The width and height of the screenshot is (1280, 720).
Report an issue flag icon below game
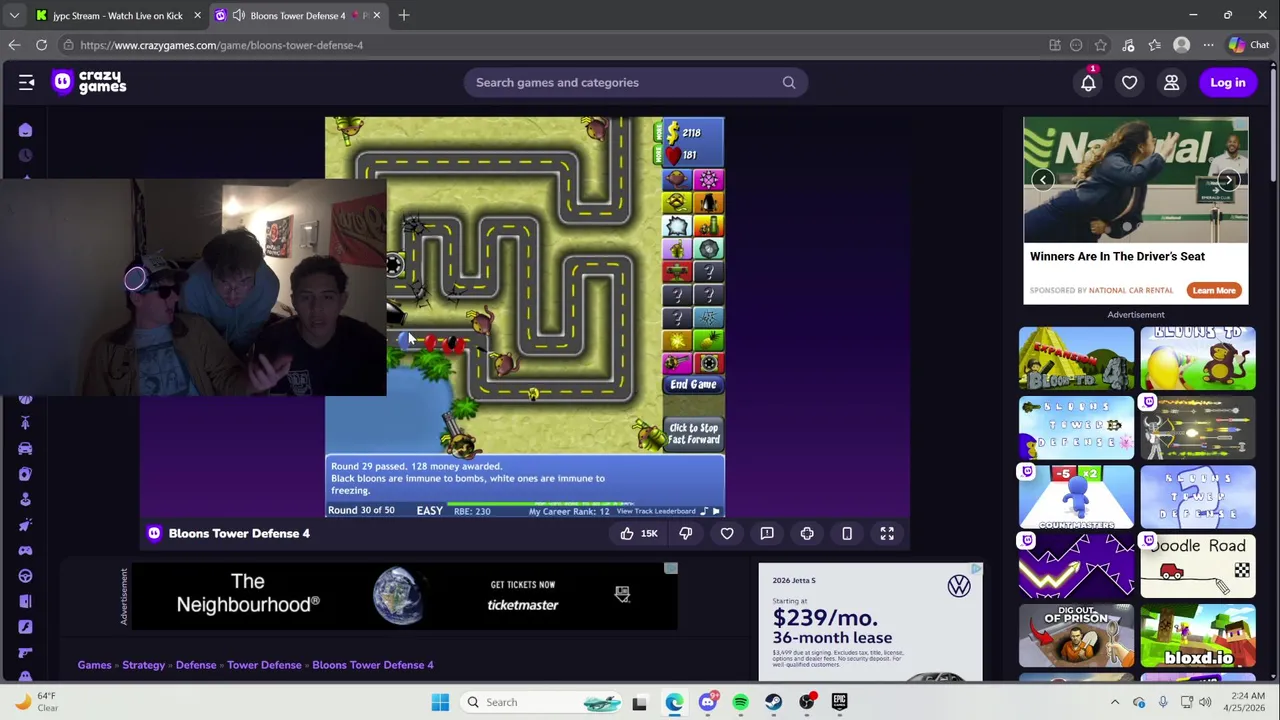pyautogui.click(x=767, y=534)
